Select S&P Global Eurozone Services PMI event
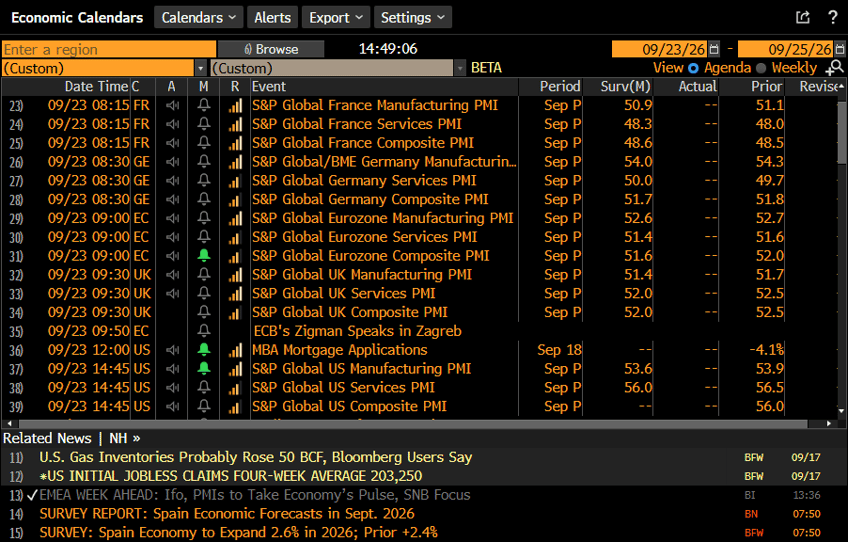848x542 pixels. point(365,237)
